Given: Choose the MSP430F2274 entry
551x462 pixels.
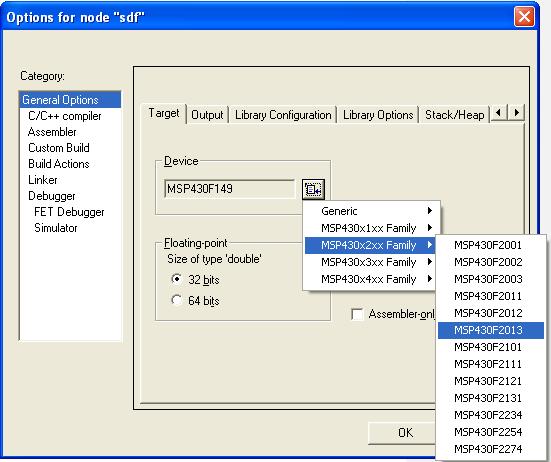Looking at the screenshot, I should click(491, 449).
